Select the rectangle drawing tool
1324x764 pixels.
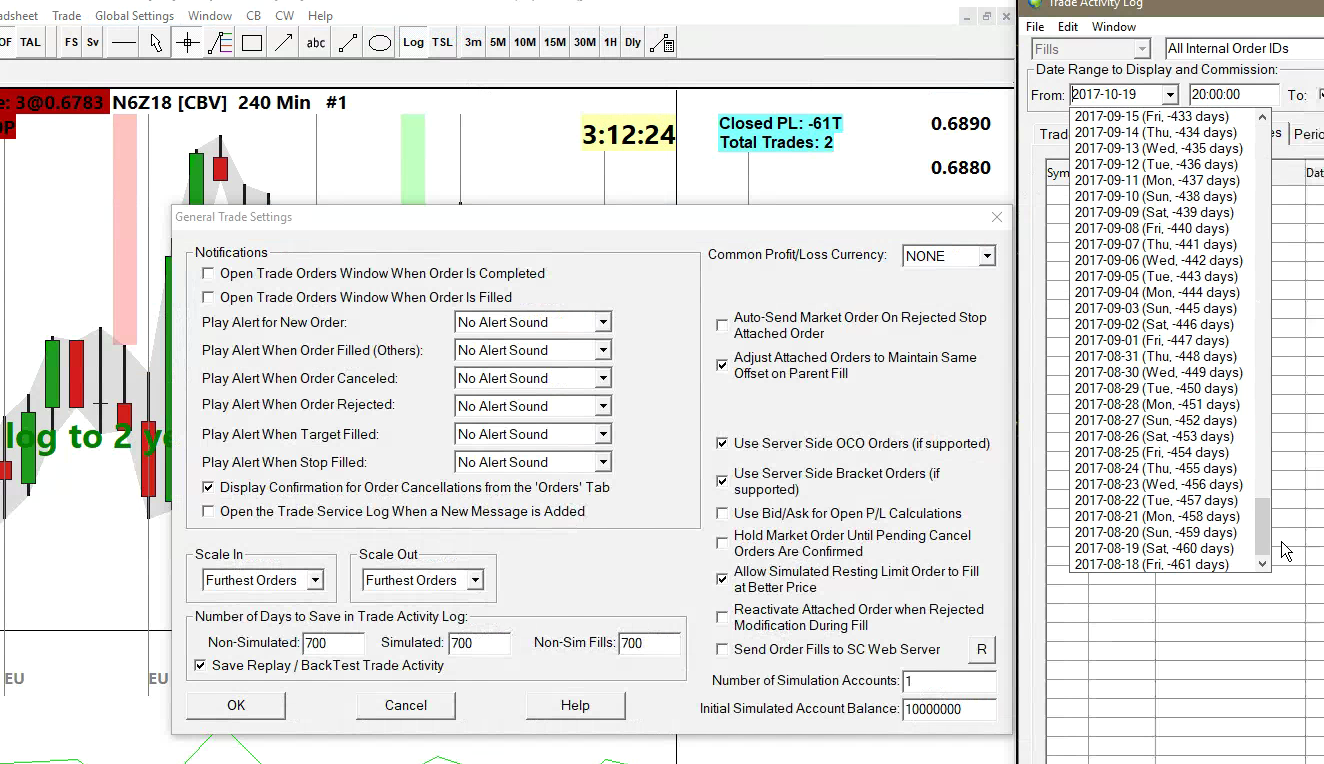[x=252, y=43]
